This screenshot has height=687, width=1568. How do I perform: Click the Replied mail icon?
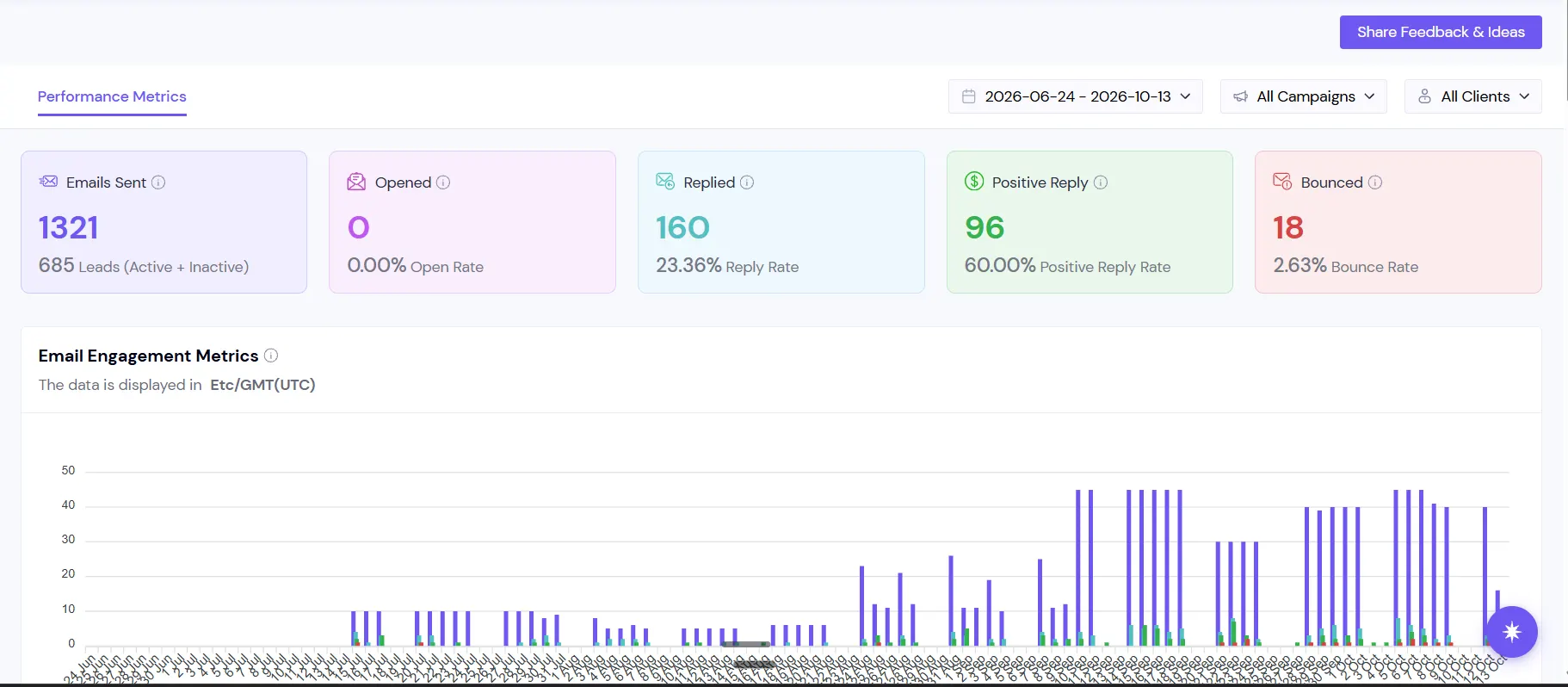(665, 181)
